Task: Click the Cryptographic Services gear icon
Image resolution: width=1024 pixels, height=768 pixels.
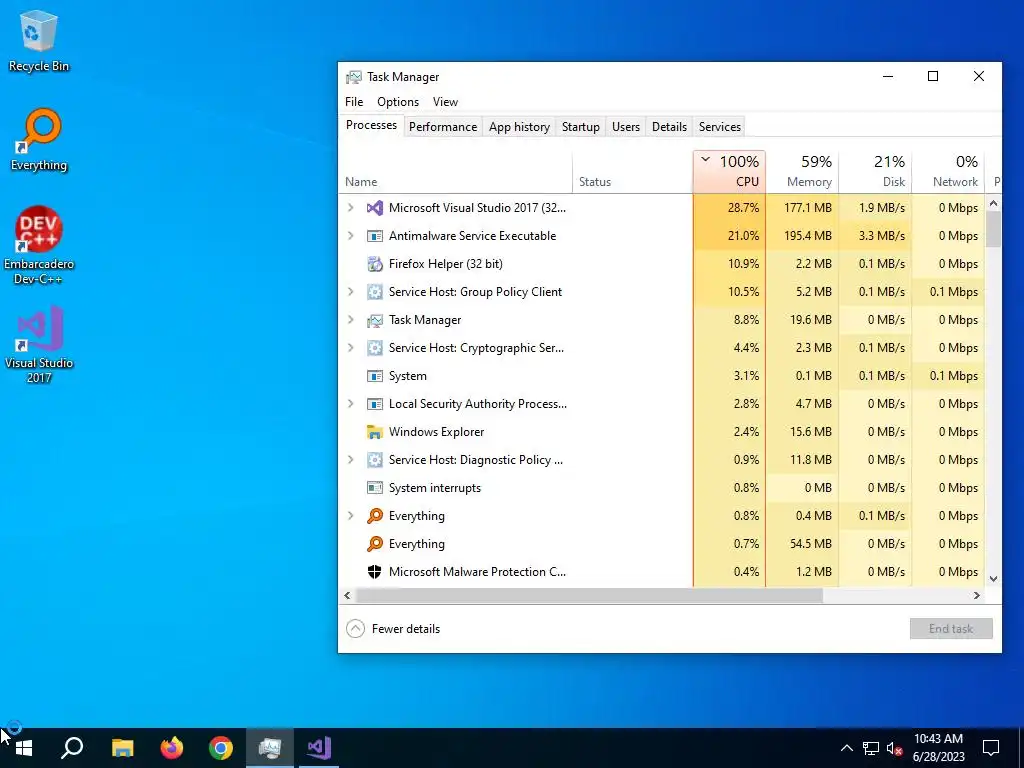Action: point(375,348)
